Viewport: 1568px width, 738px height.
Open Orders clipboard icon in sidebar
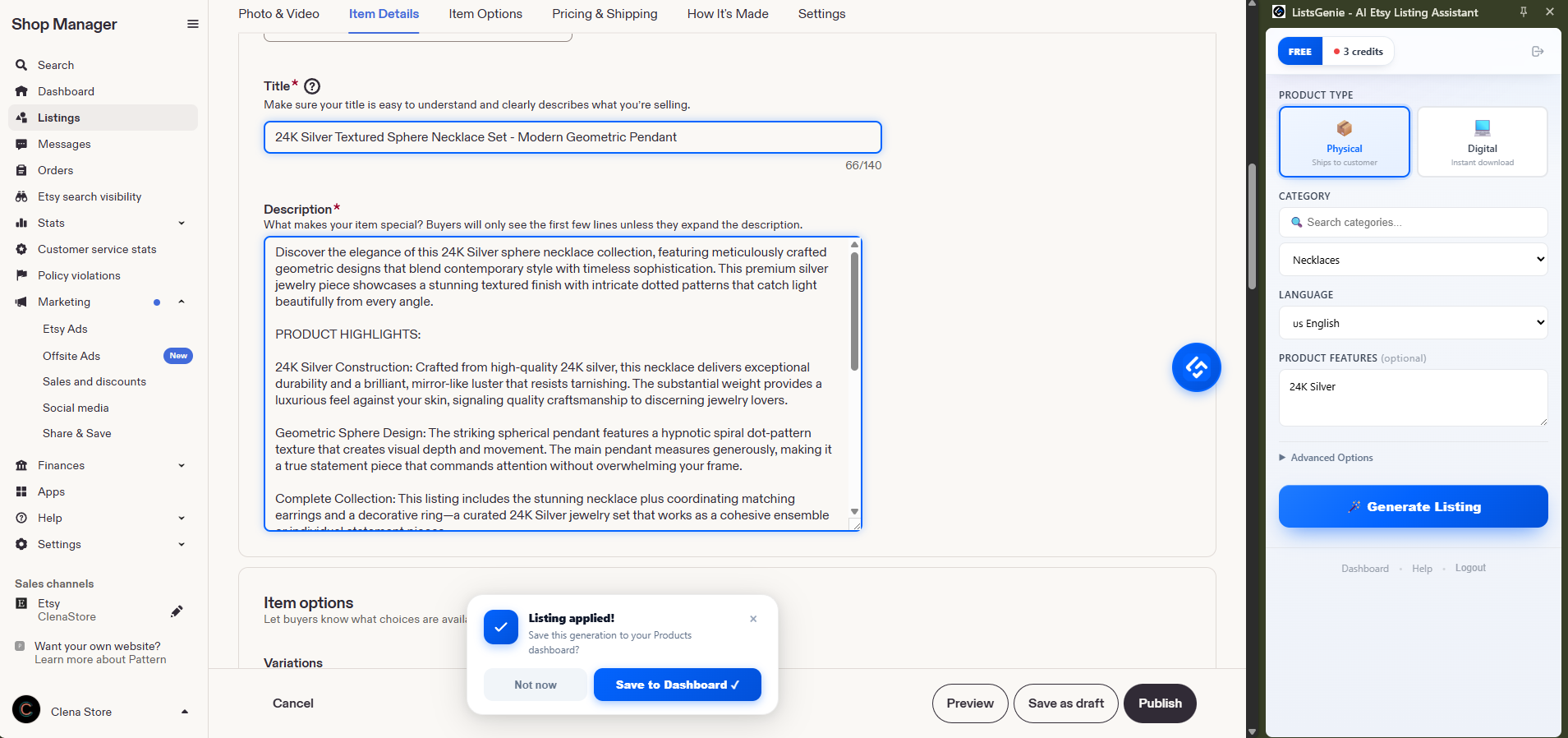pos(21,170)
